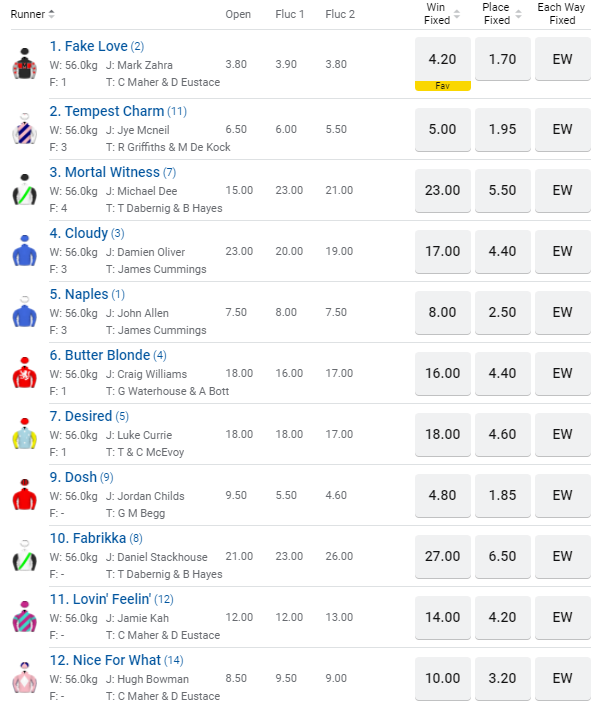Select Tempest Charm place odds 1.95
This screenshot has height=707, width=602.
tap(502, 129)
